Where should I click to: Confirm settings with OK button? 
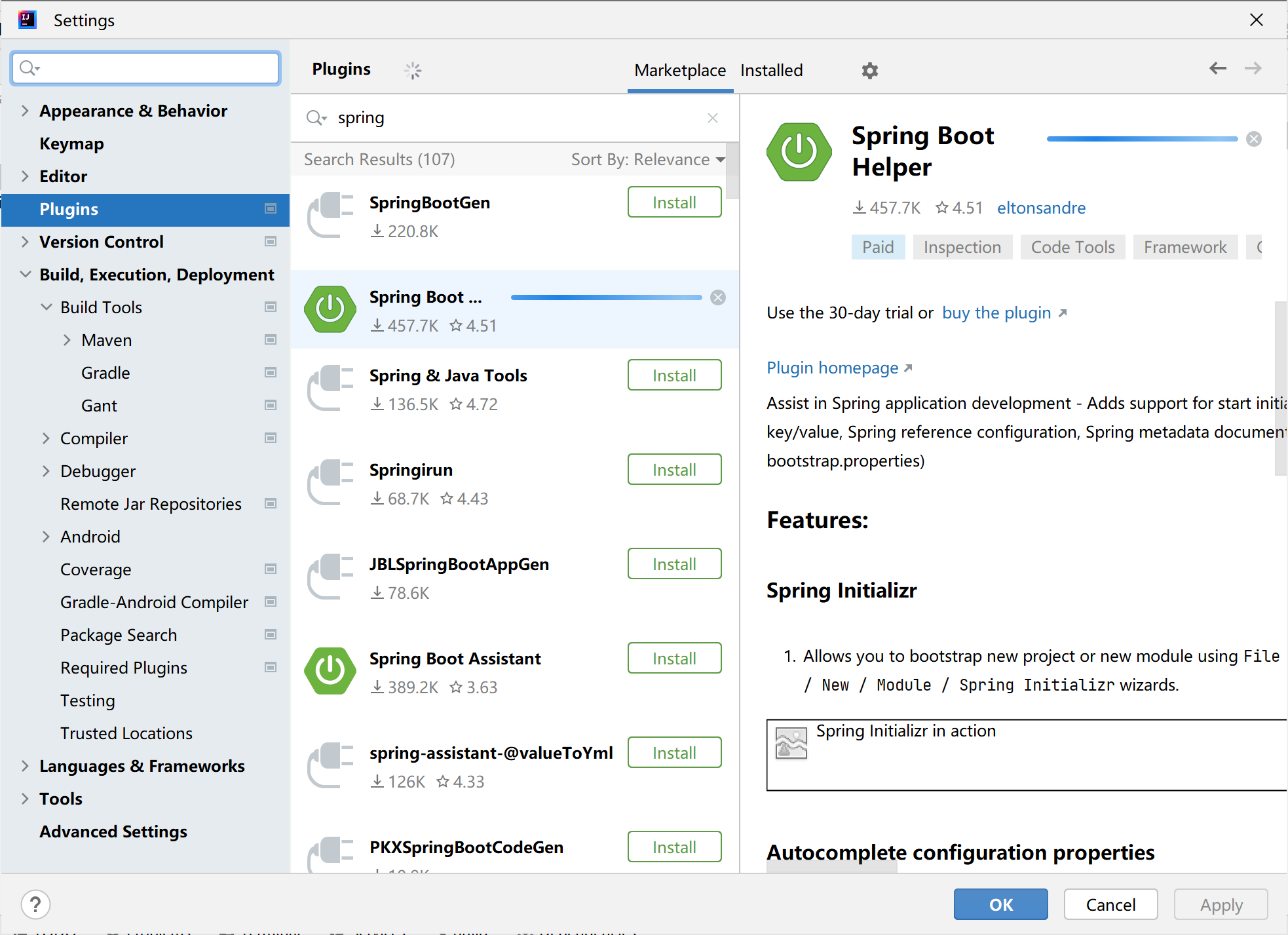point(1000,905)
